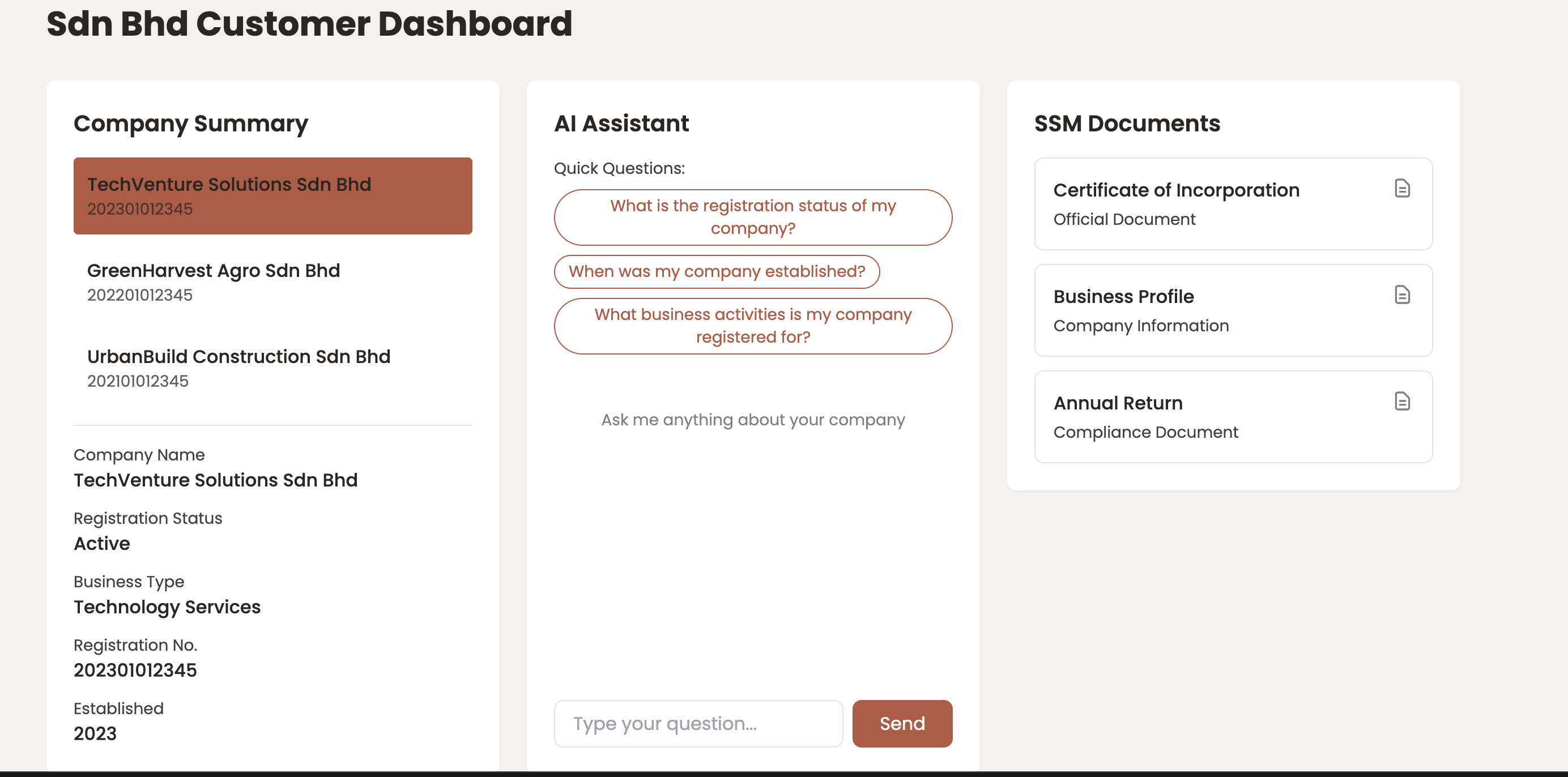Choose 'When was my company established?' question
1568x777 pixels.
[717, 271]
